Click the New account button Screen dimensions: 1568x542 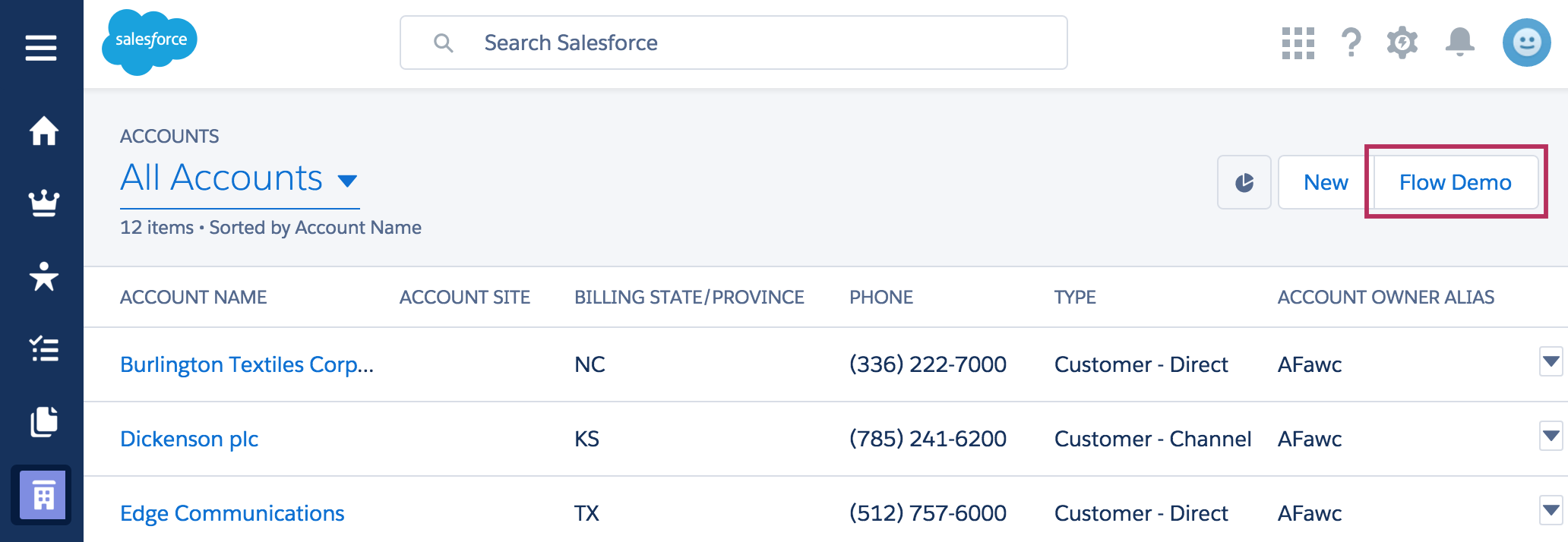point(1325,182)
